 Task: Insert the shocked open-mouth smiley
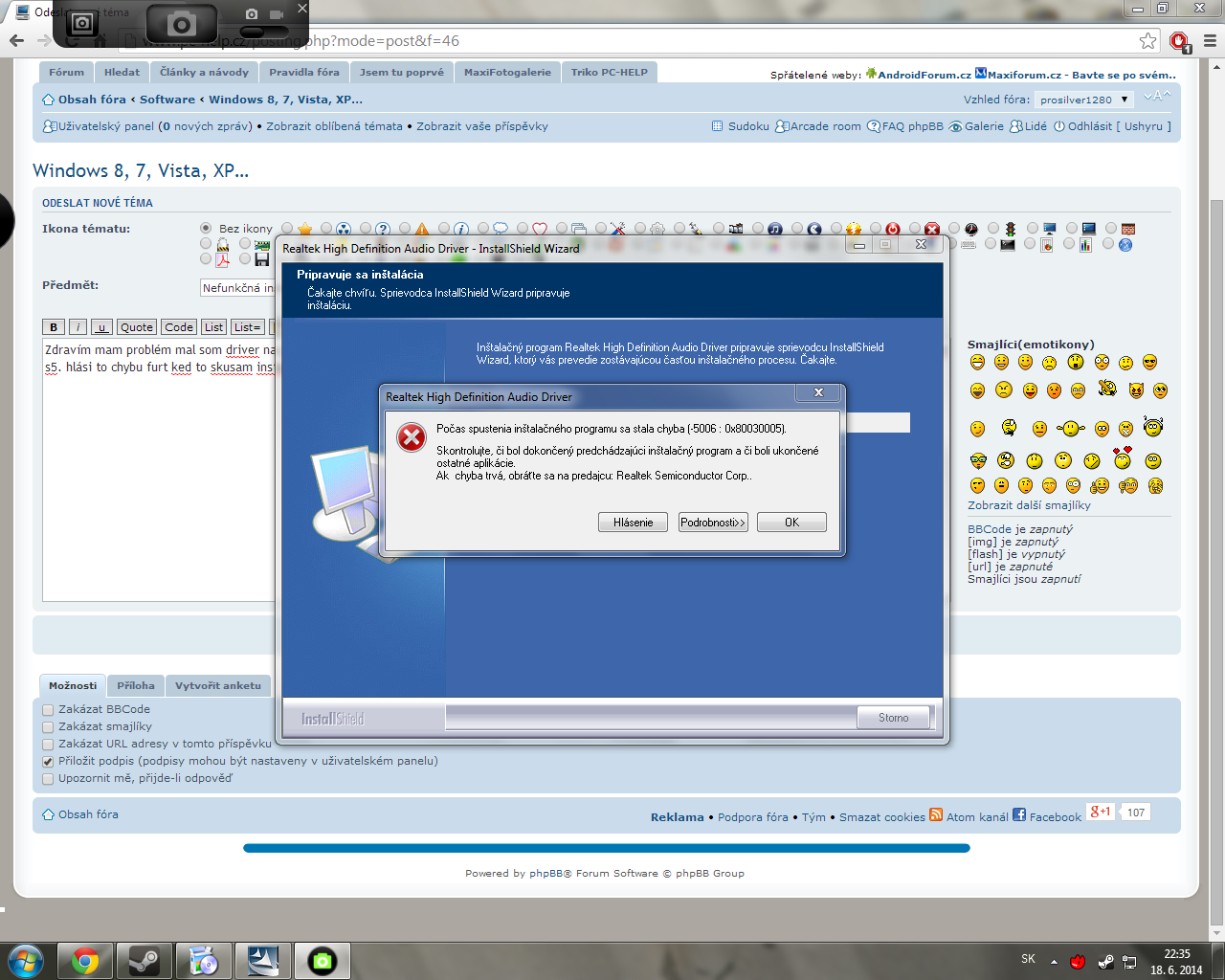(1076, 362)
